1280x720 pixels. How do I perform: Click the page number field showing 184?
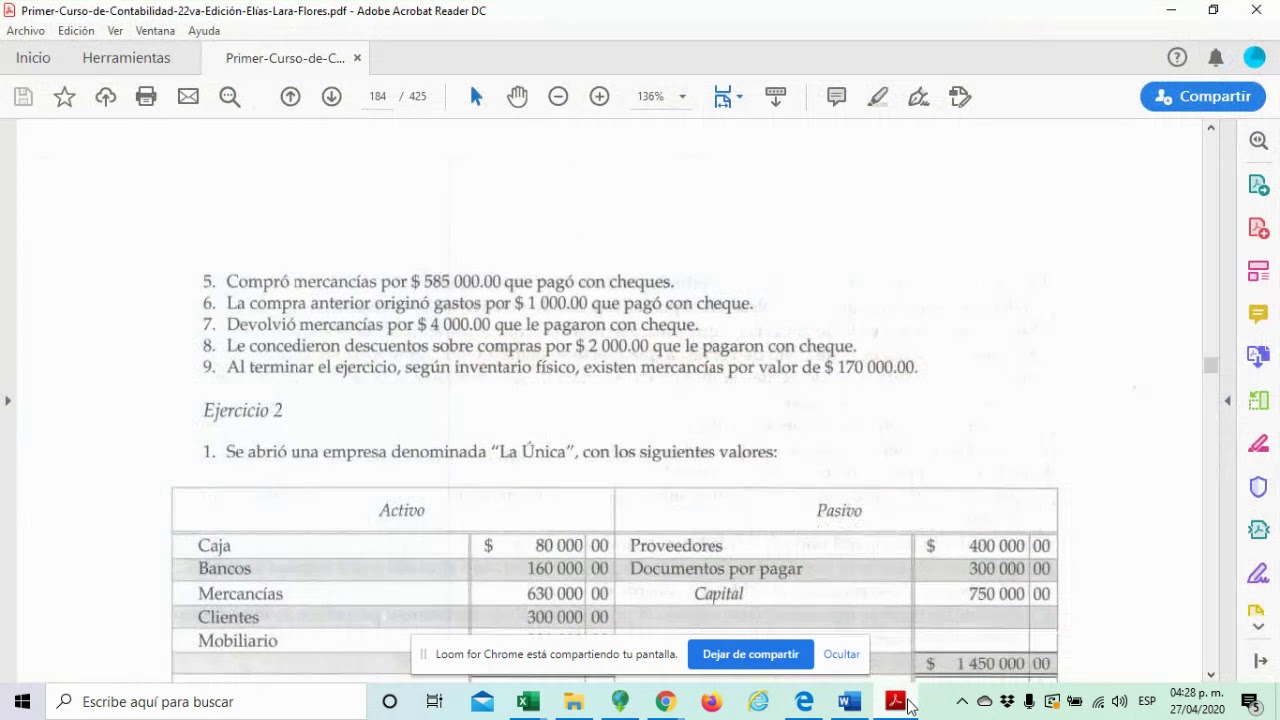point(377,97)
